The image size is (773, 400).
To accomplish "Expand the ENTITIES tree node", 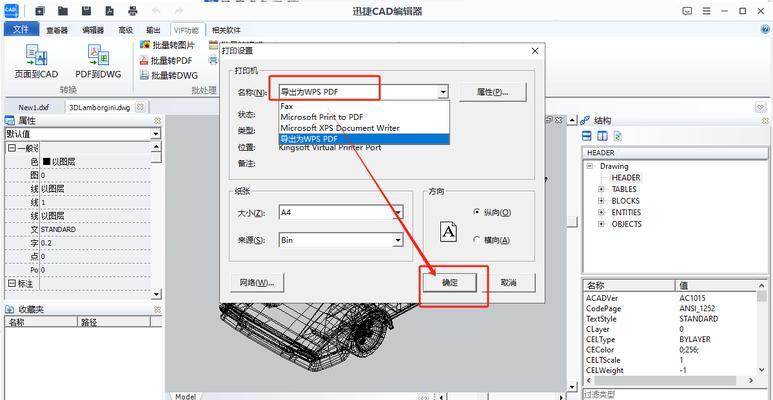I will pyautogui.click(x=601, y=212).
